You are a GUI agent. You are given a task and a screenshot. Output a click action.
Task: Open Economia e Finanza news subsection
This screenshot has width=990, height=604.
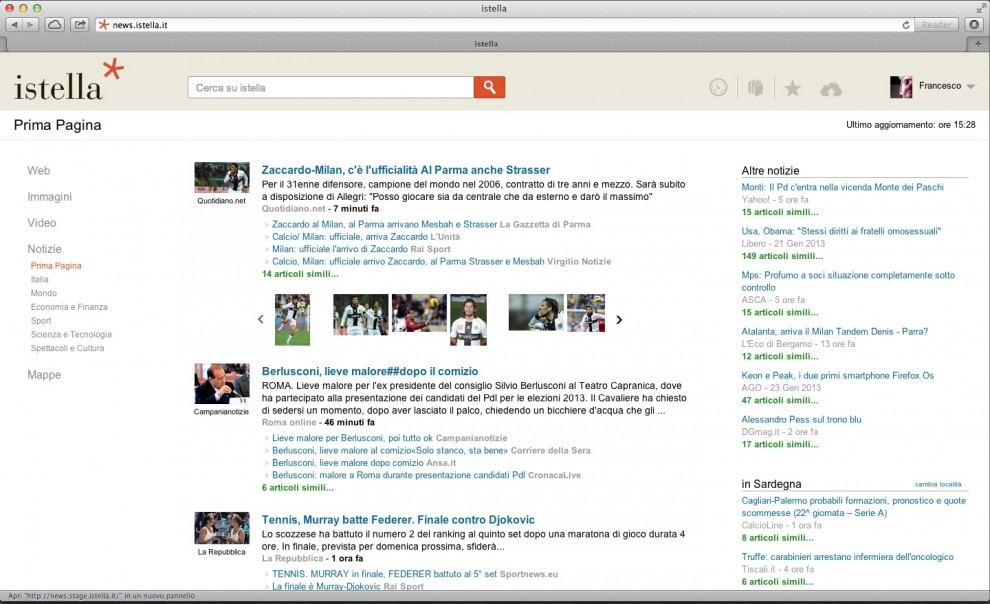69,307
